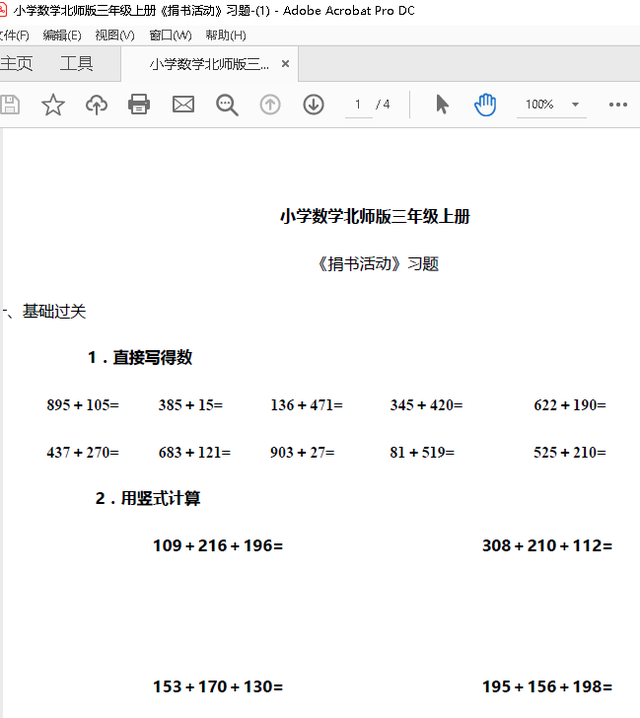The width and height of the screenshot is (640, 718).
Task: Select the arrow selection tool
Action: coord(442,104)
